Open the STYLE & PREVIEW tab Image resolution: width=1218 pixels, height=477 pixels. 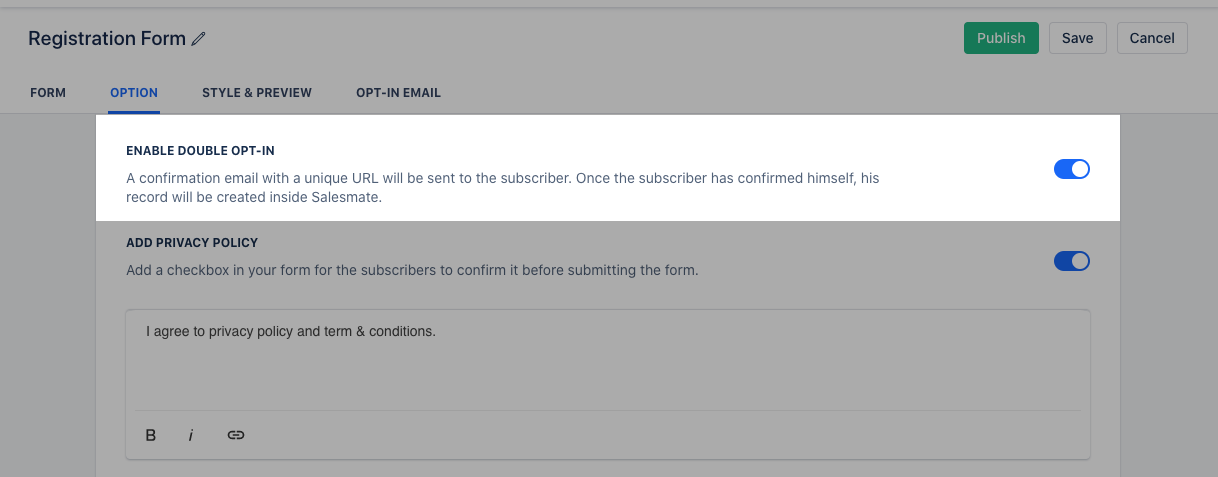pyautogui.click(x=257, y=93)
